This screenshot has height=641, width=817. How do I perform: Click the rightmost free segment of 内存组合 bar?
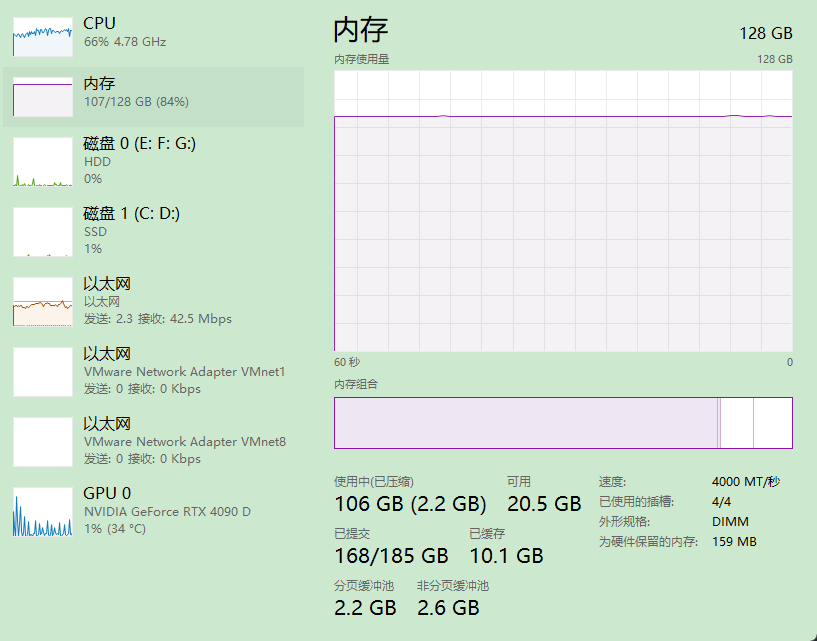(x=772, y=423)
